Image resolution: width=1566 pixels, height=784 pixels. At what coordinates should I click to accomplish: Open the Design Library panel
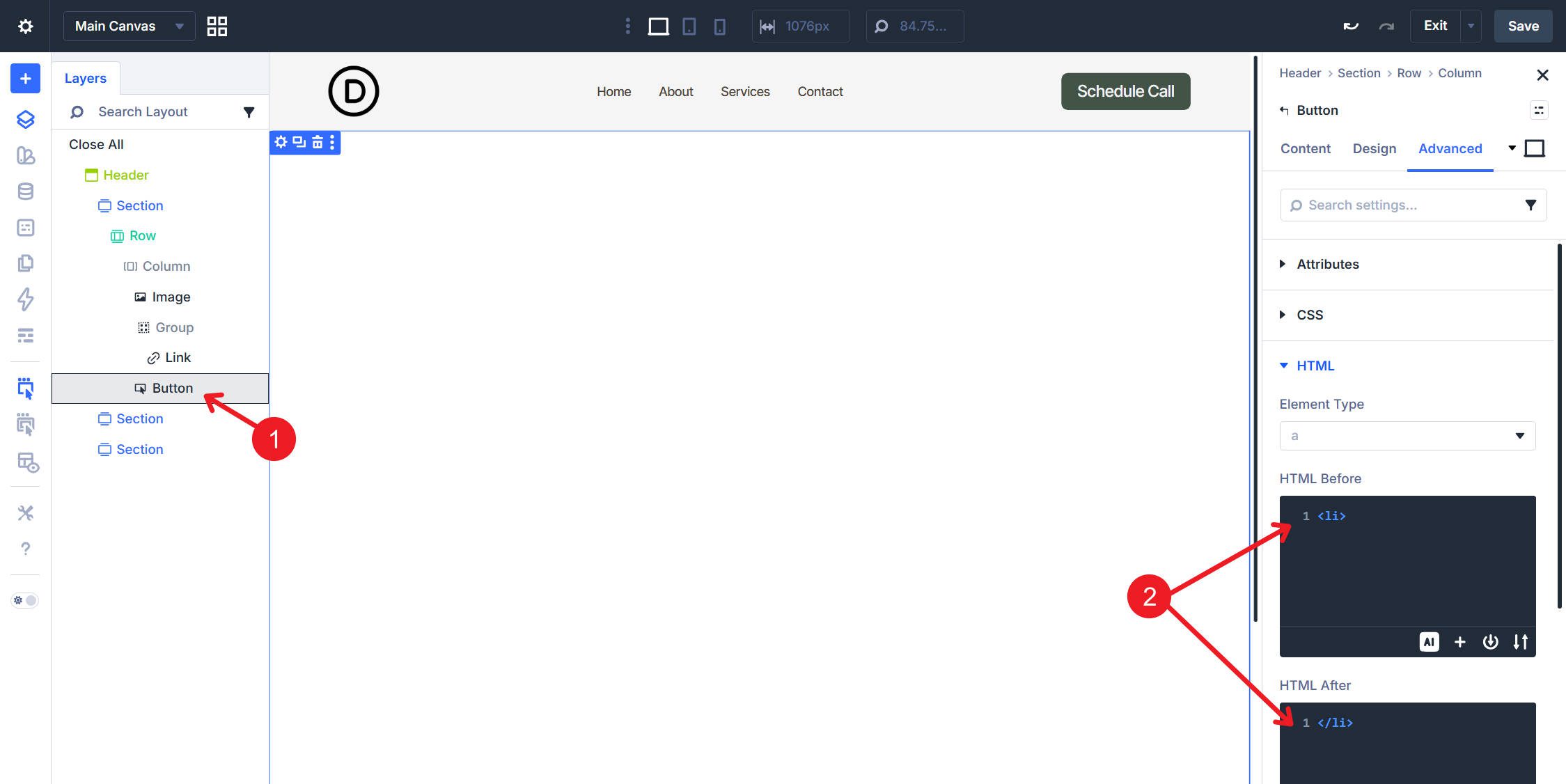coord(24,156)
